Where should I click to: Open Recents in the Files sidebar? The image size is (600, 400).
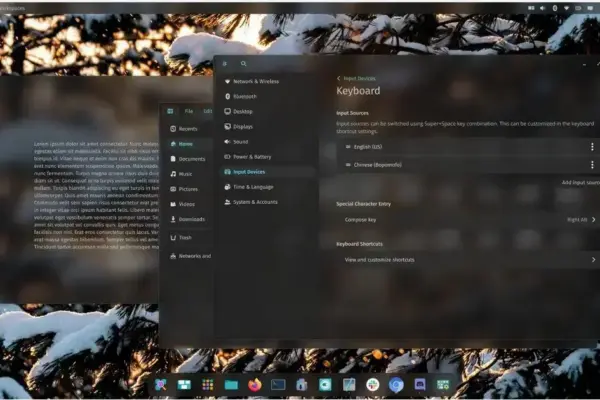189,129
